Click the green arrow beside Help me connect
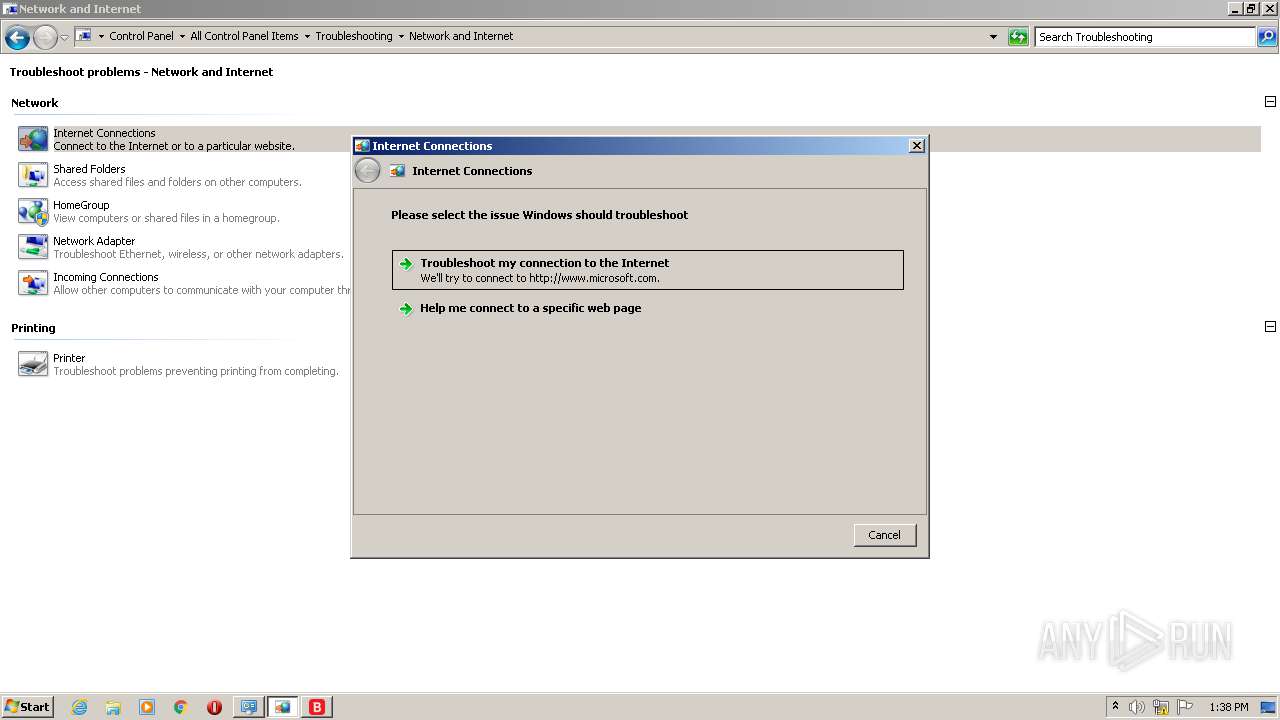This screenshot has width=1280, height=720. click(406, 309)
